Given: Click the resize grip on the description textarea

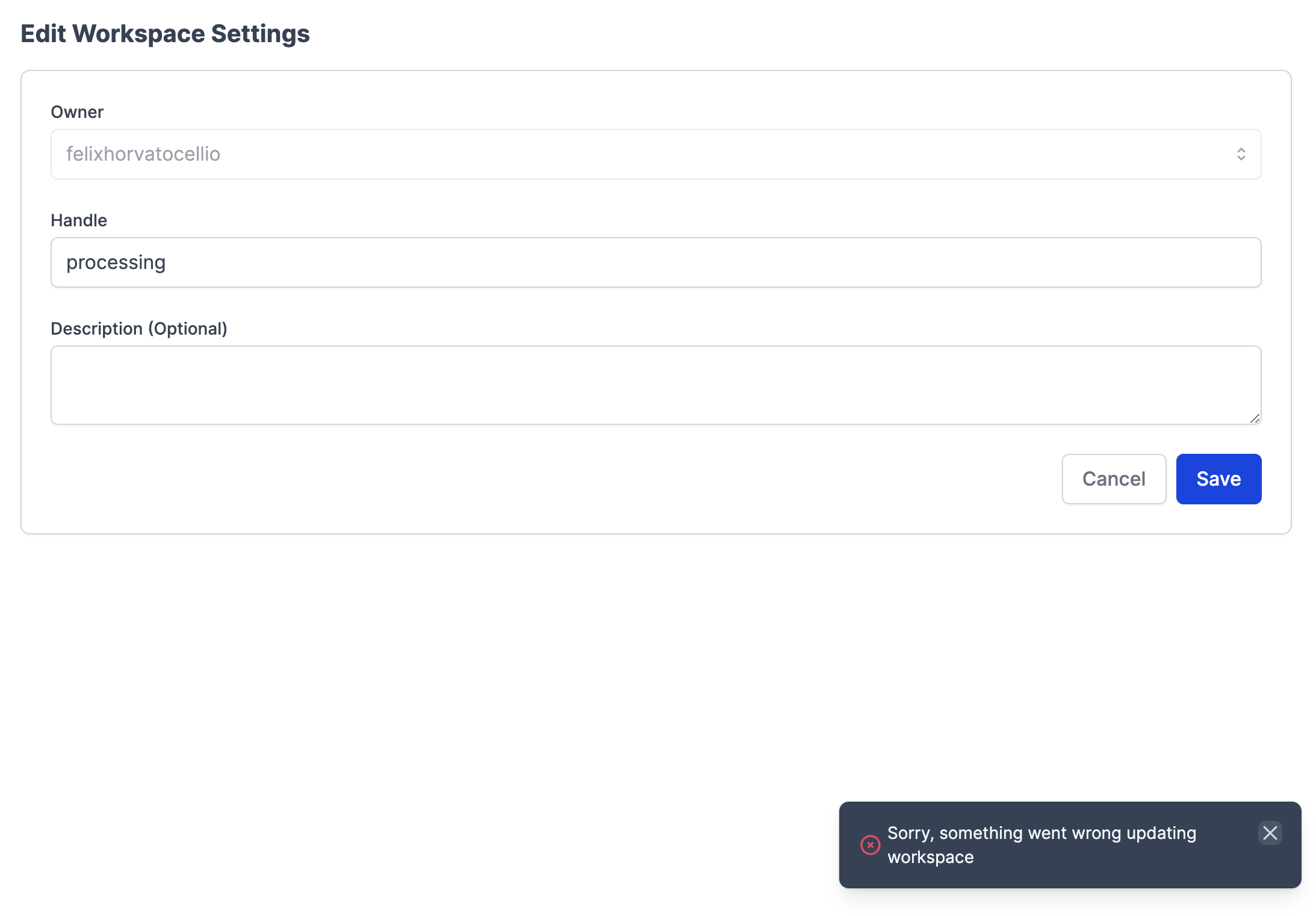Looking at the screenshot, I should [1255, 418].
